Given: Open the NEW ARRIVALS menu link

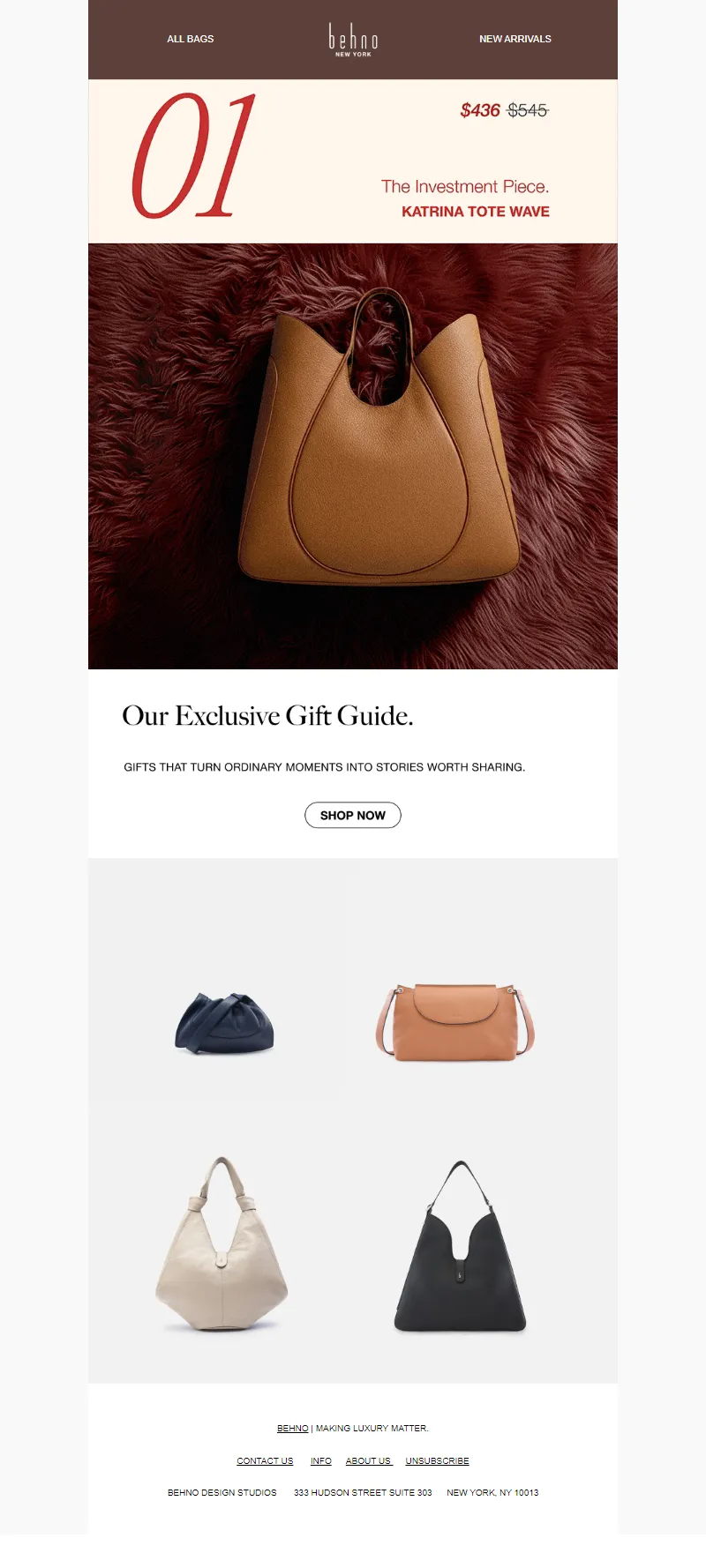Looking at the screenshot, I should [x=515, y=39].
